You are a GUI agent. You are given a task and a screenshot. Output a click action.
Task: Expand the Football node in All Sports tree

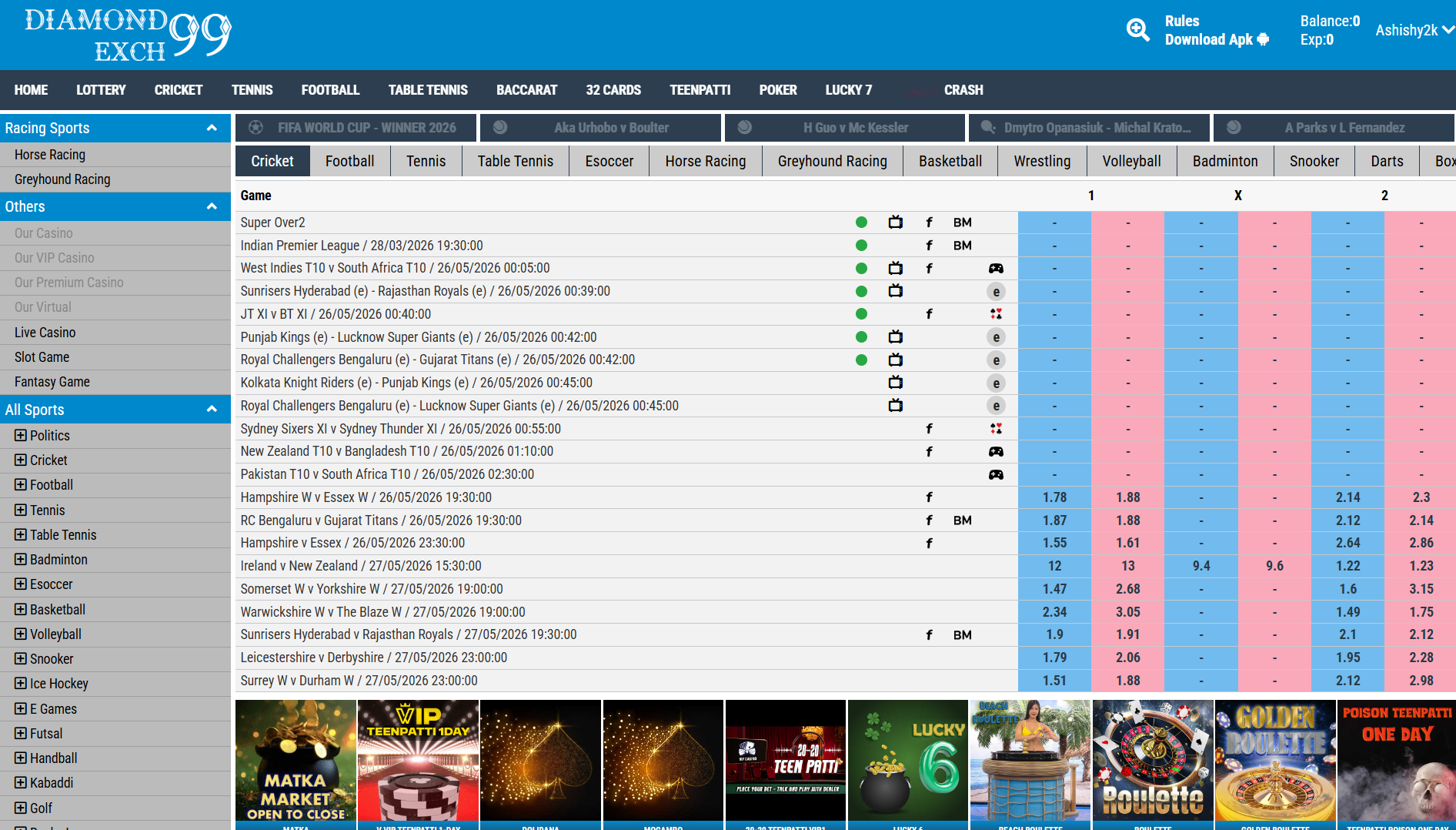pos(21,484)
